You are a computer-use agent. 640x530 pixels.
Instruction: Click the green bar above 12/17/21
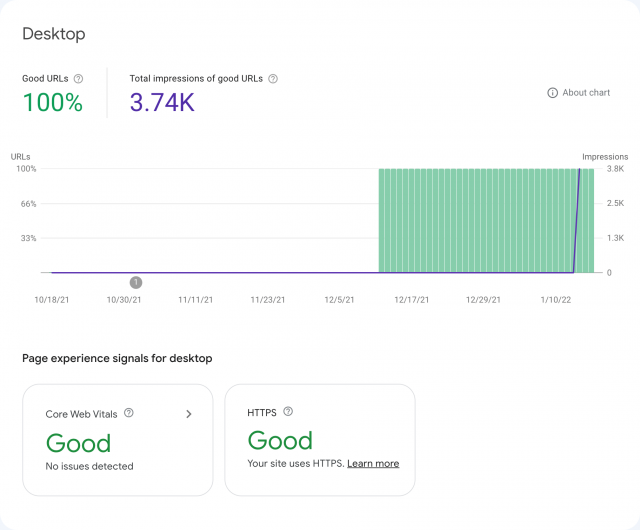tap(412, 220)
